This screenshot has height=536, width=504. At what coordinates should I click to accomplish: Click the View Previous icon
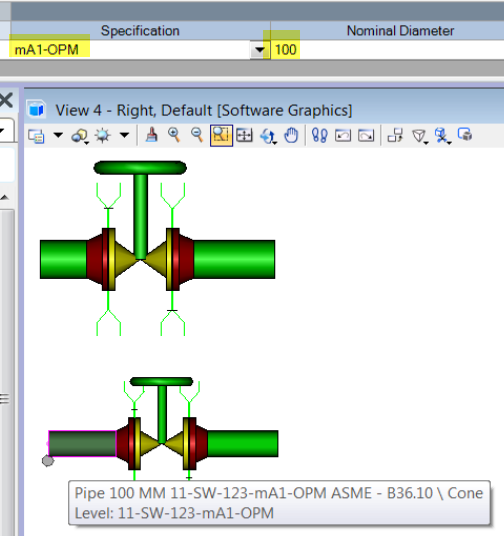point(343,135)
